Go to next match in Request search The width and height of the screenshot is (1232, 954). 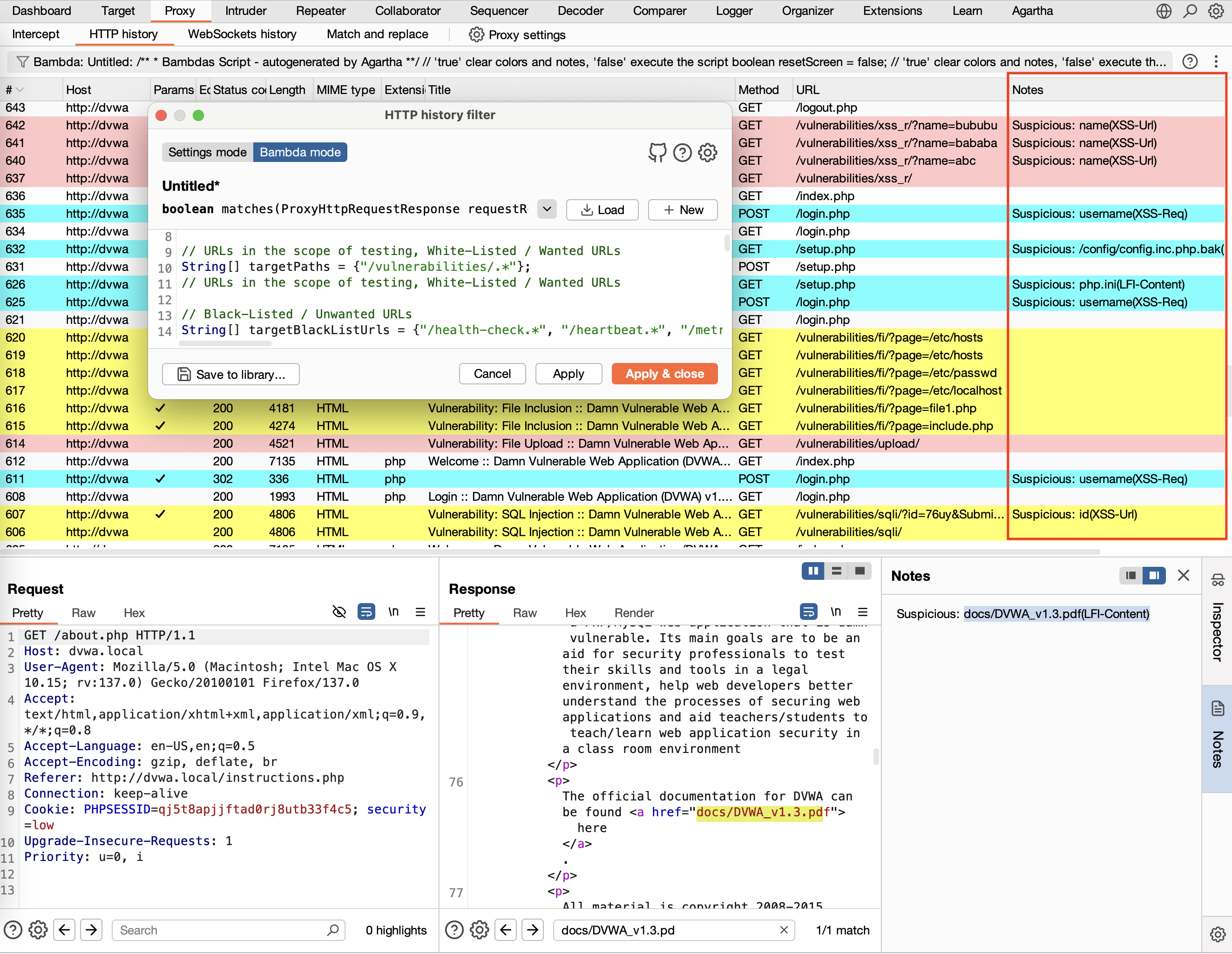point(91,930)
